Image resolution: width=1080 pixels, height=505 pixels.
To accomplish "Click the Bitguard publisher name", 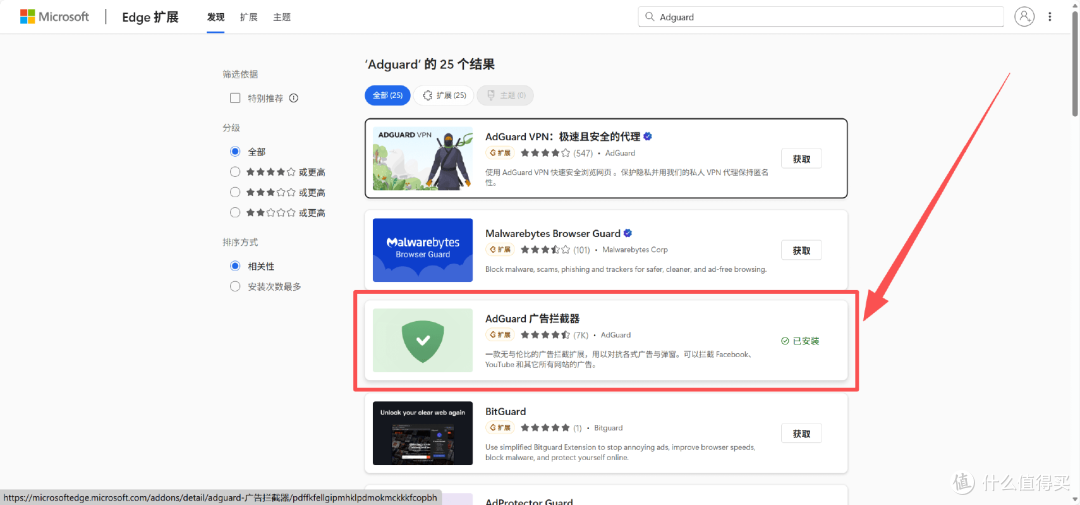I will point(608,428).
